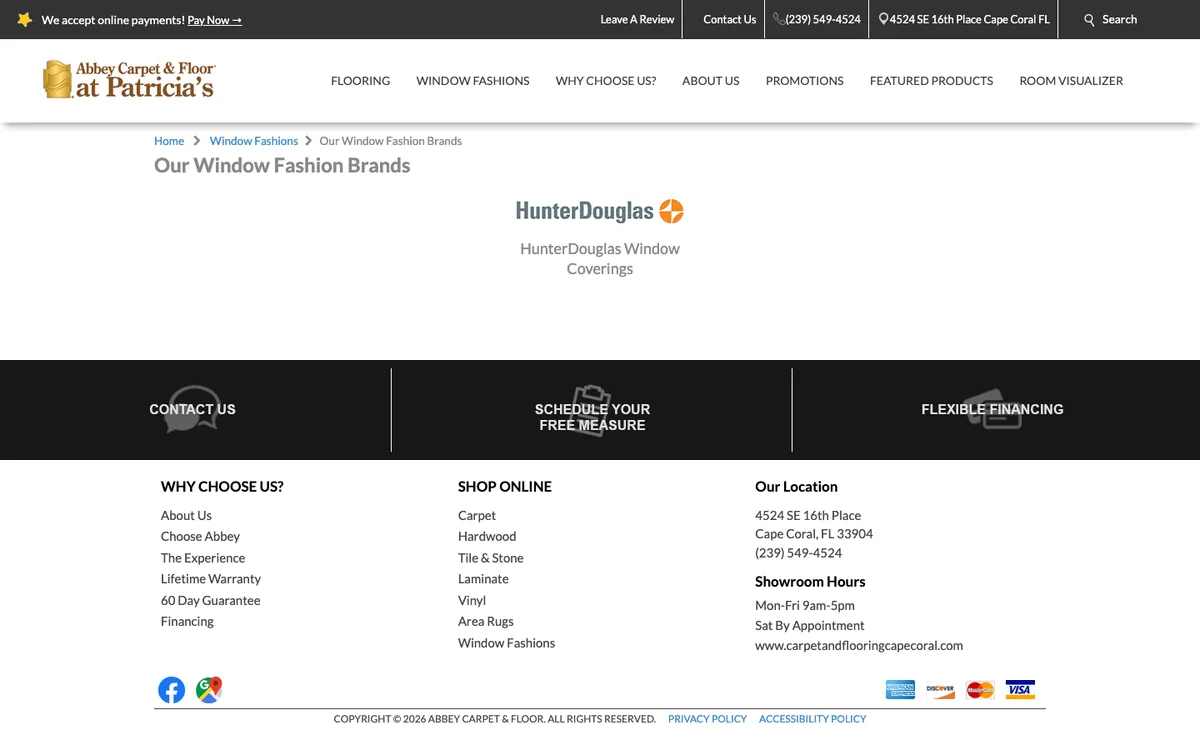Click the Sat By Appointment text
1200x750 pixels.
point(809,625)
